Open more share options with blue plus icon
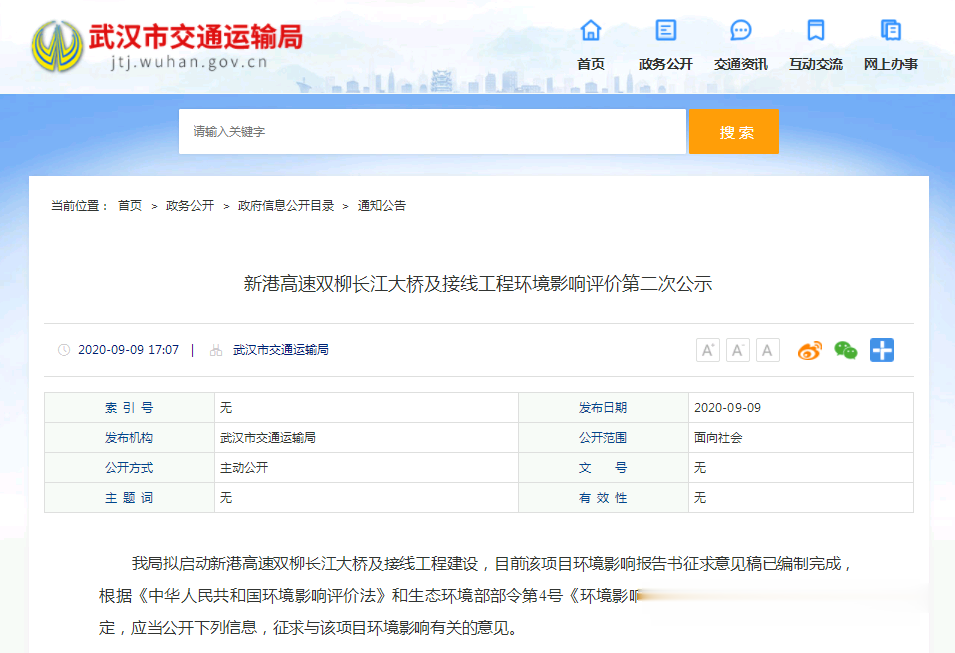The width and height of the screenshot is (955, 653). point(881,350)
